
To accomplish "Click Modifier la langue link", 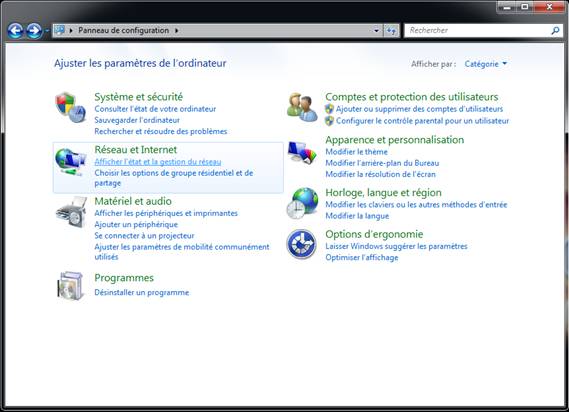I will (x=357, y=216).
